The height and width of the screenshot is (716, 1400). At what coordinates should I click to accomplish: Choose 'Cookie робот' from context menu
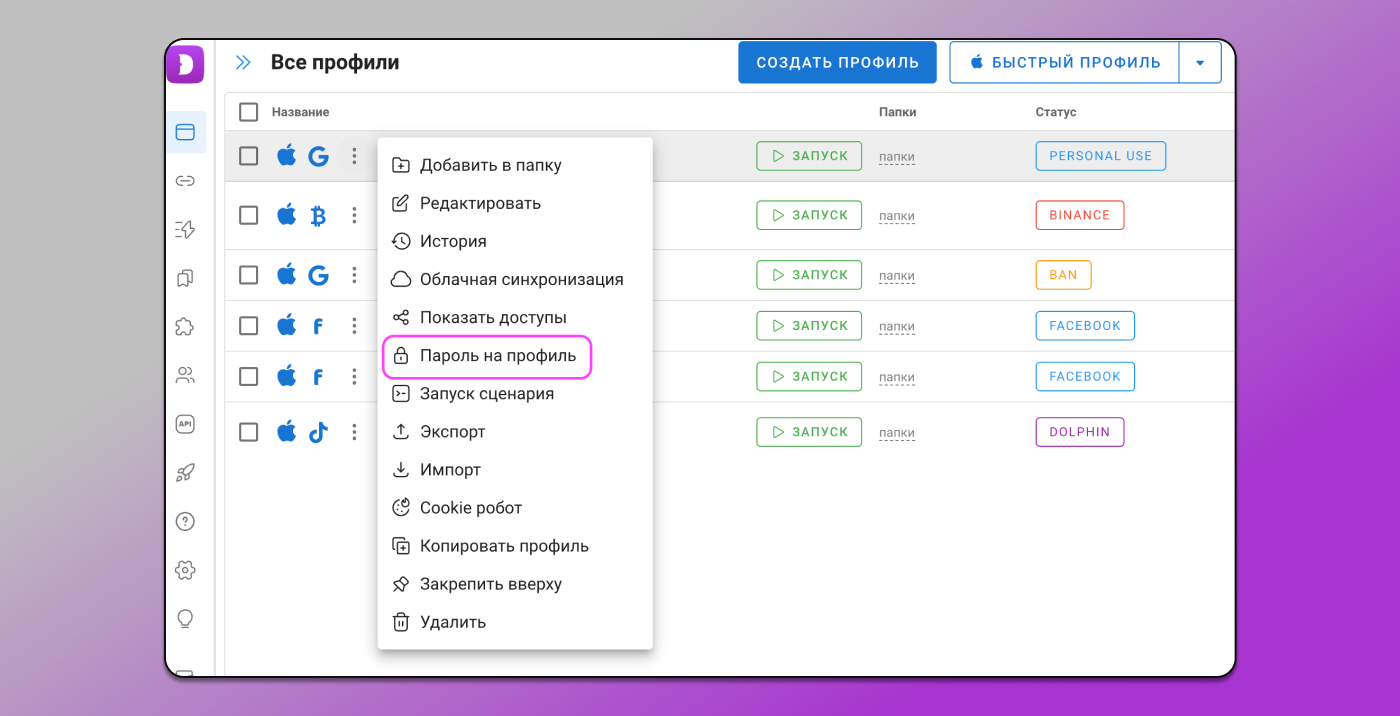point(471,508)
